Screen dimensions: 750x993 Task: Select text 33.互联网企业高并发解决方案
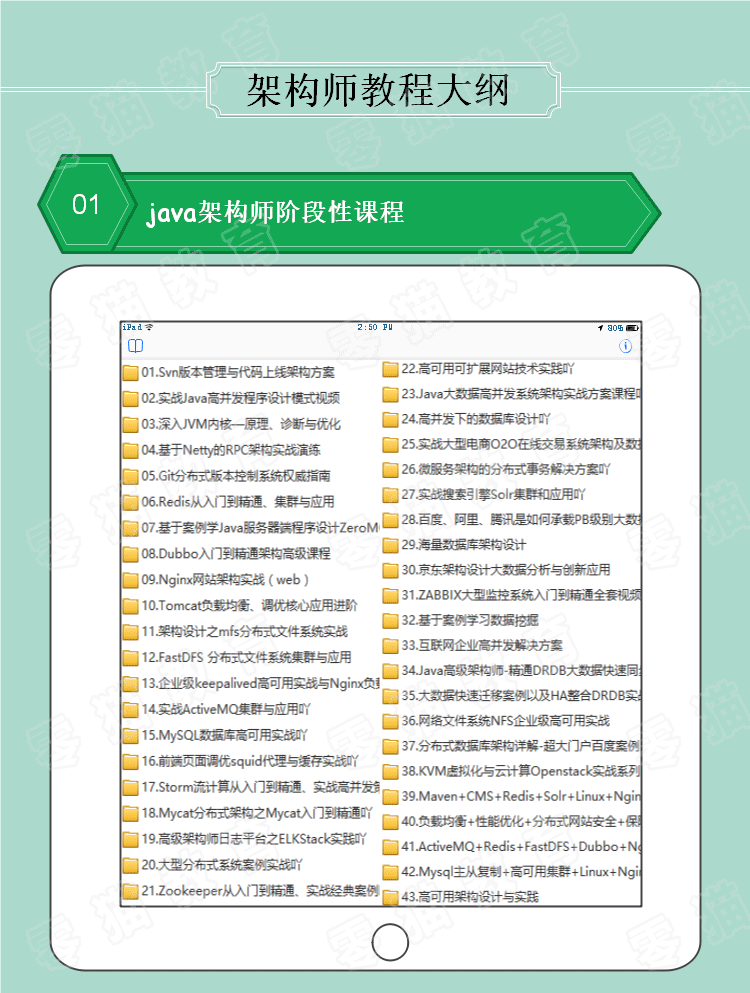(482, 645)
